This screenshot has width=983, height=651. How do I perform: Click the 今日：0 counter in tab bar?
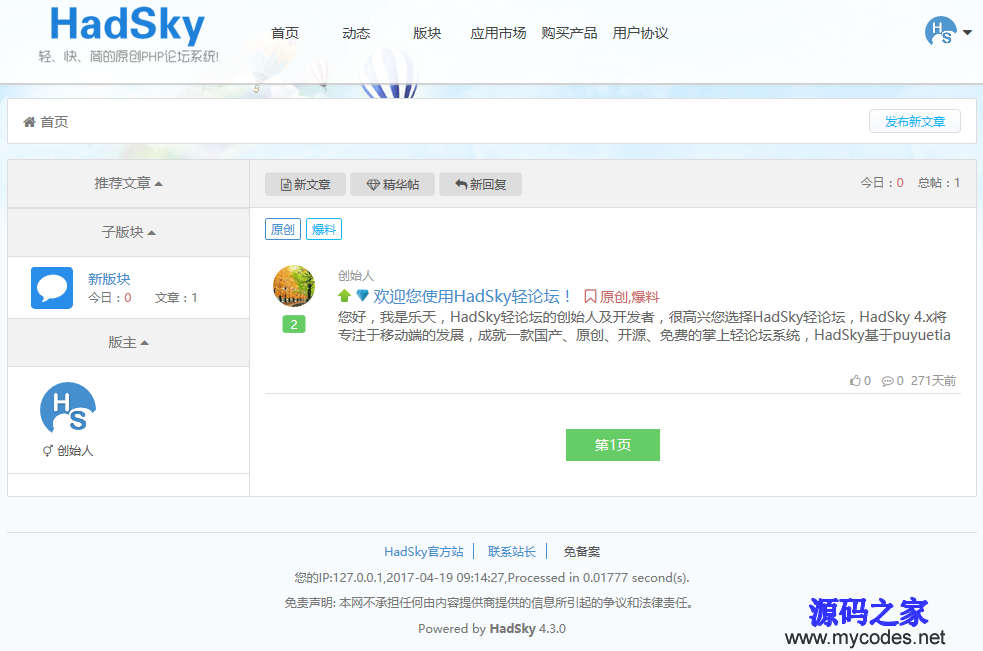(881, 183)
